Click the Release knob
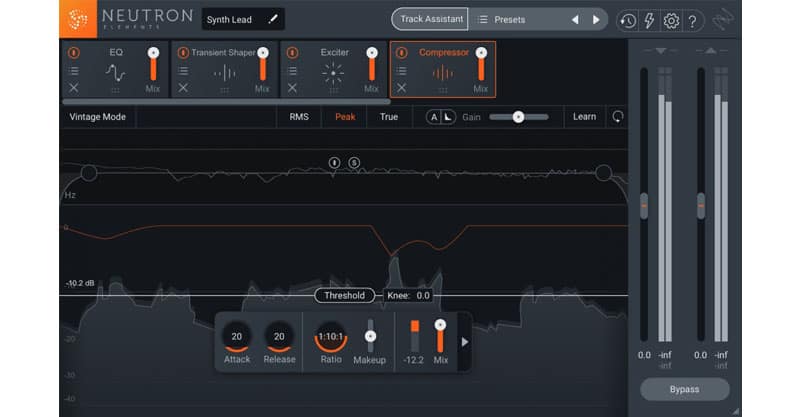This screenshot has height=417, width=800. pyautogui.click(x=279, y=337)
